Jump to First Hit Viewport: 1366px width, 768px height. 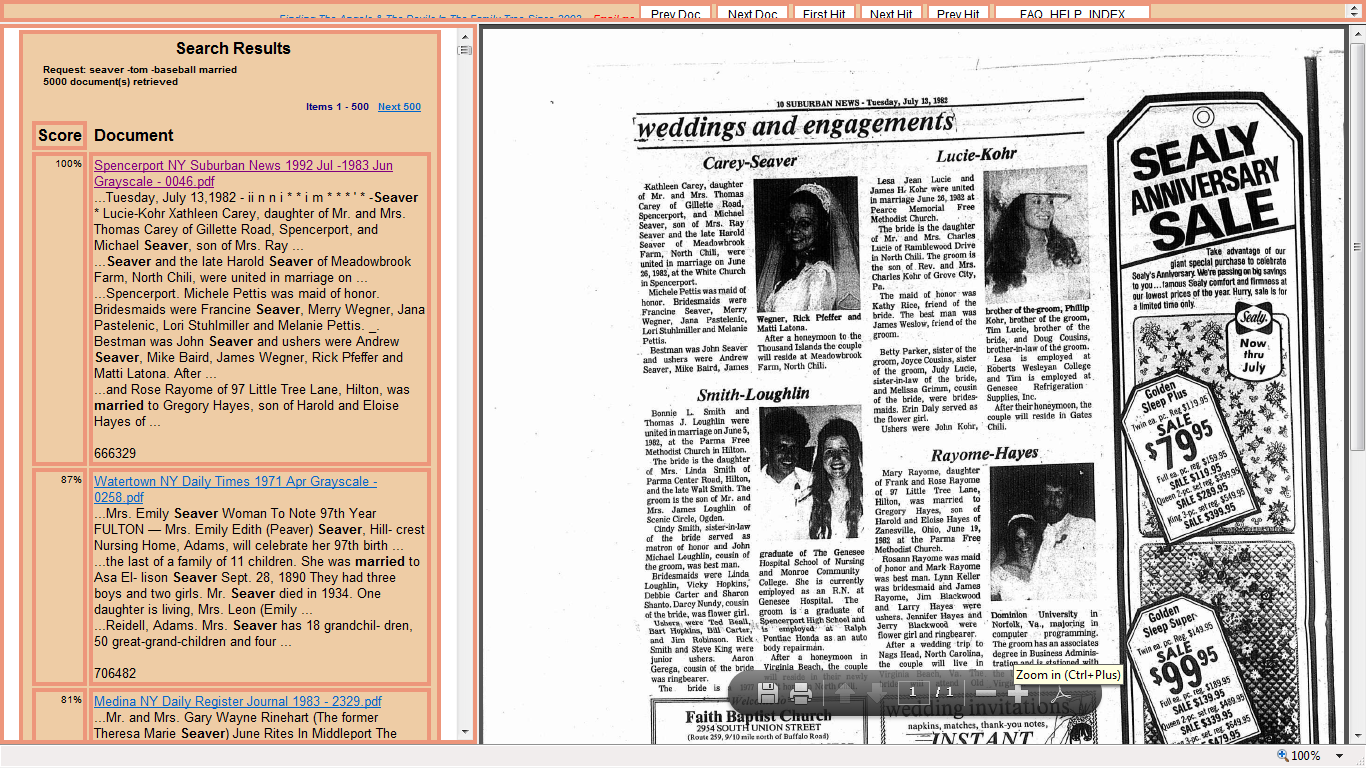pyautogui.click(x=824, y=13)
